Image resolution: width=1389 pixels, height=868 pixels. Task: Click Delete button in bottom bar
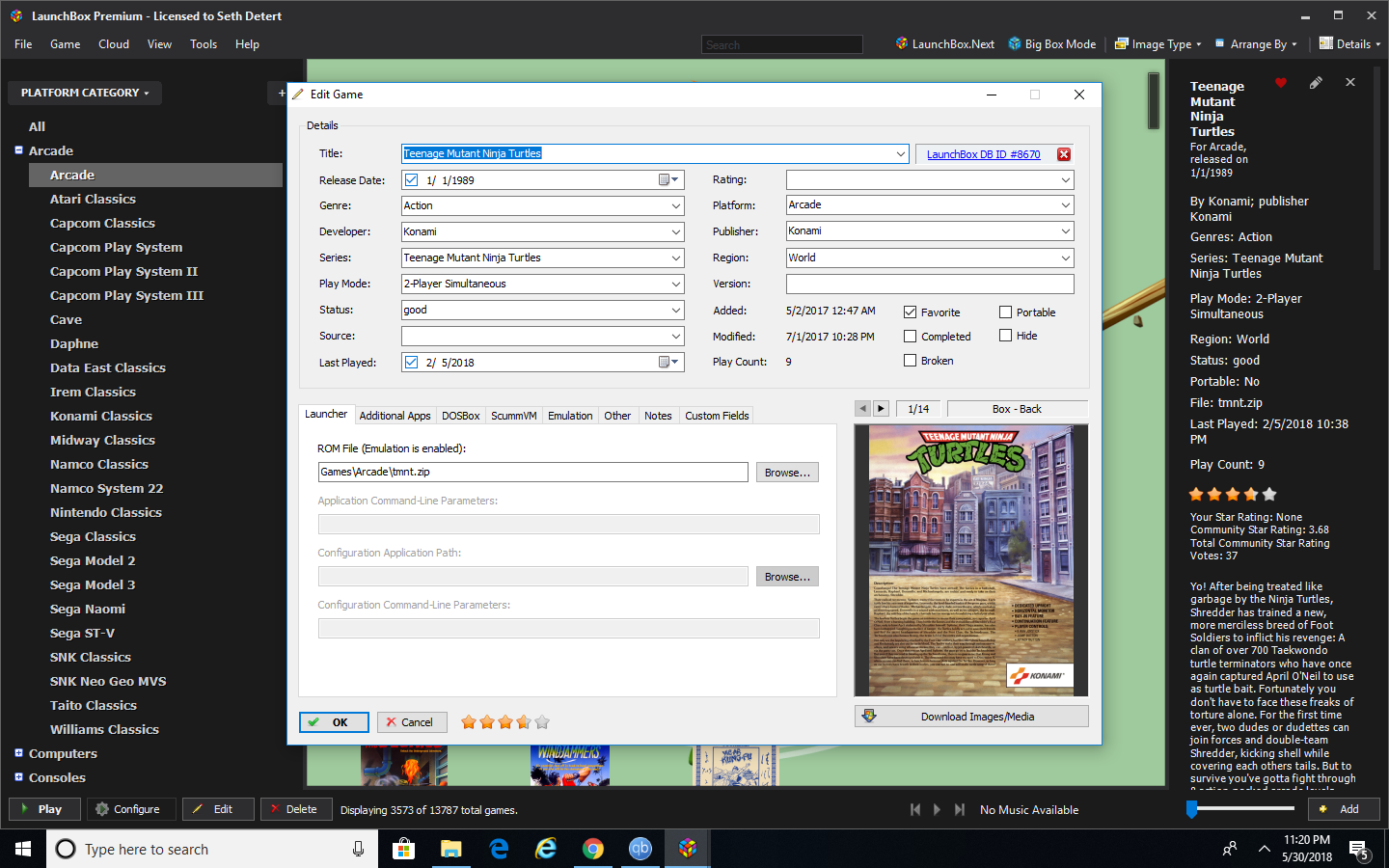point(296,809)
